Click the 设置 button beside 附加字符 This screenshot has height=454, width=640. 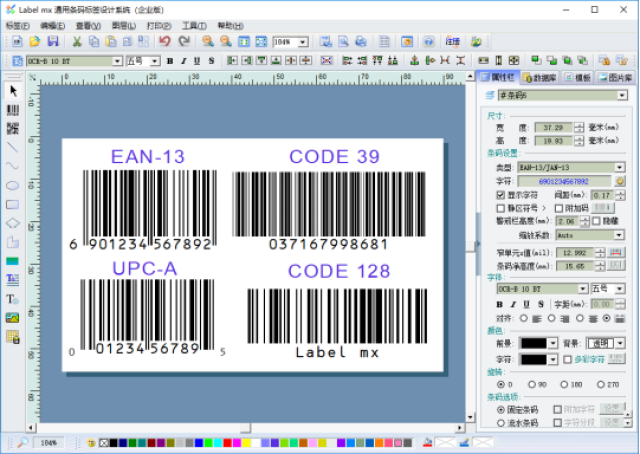click(x=612, y=409)
